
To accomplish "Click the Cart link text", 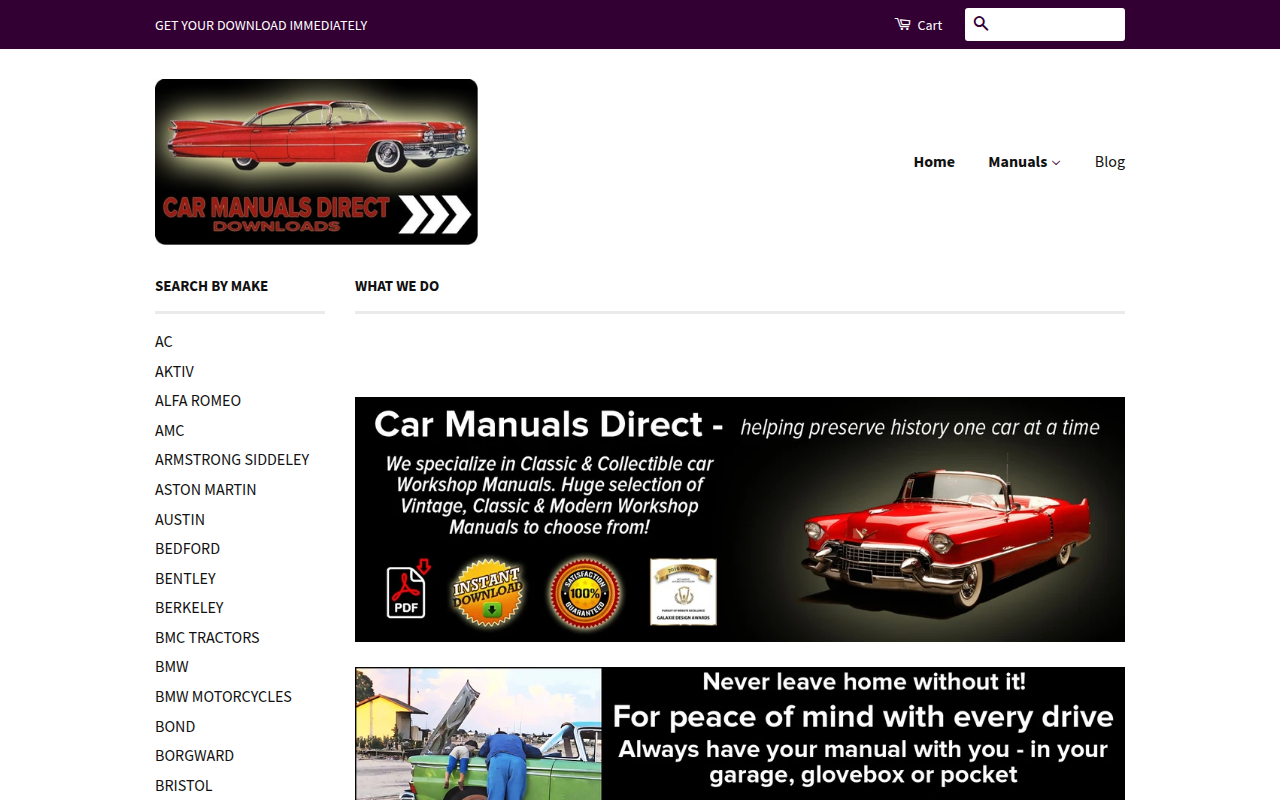I will tap(930, 25).
